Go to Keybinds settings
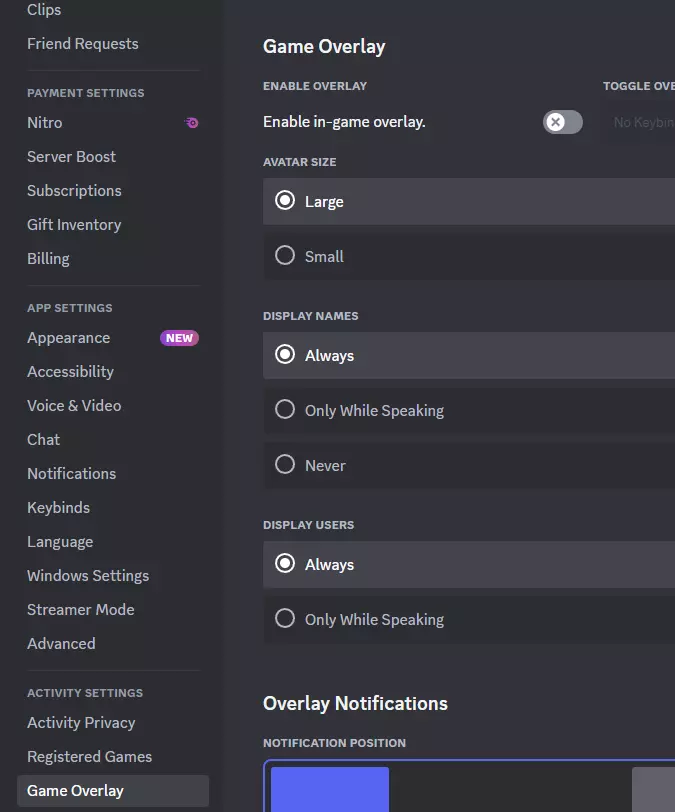The width and height of the screenshot is (675, 812). tap(58, 508)
